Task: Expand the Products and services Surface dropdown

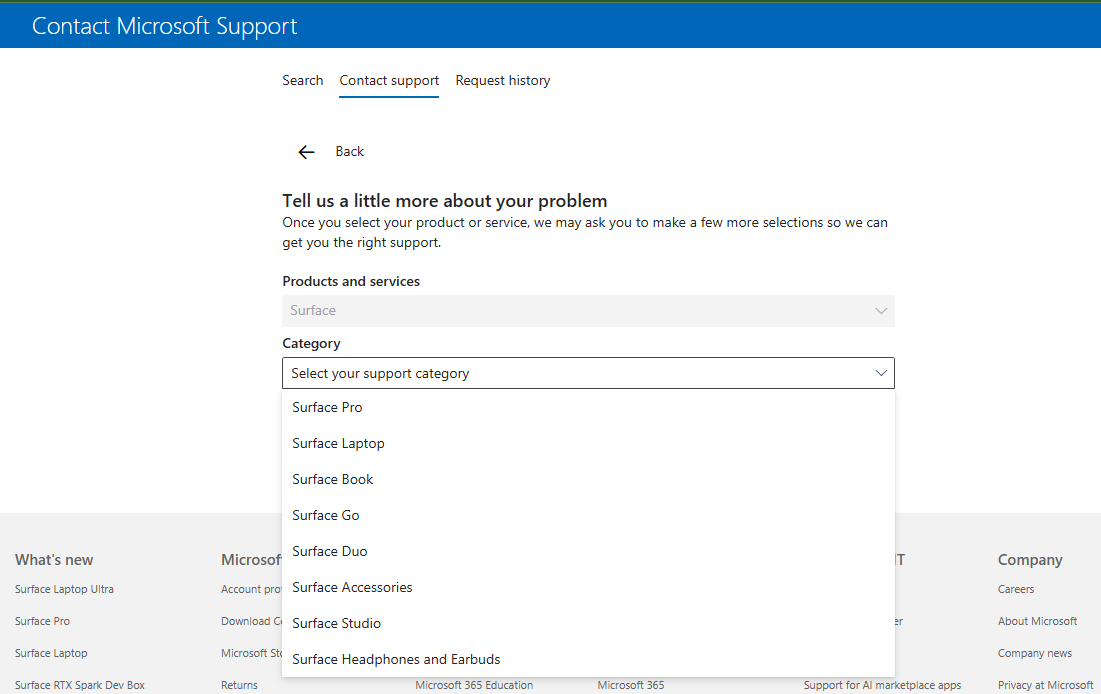Action: [x=588, y=310]
